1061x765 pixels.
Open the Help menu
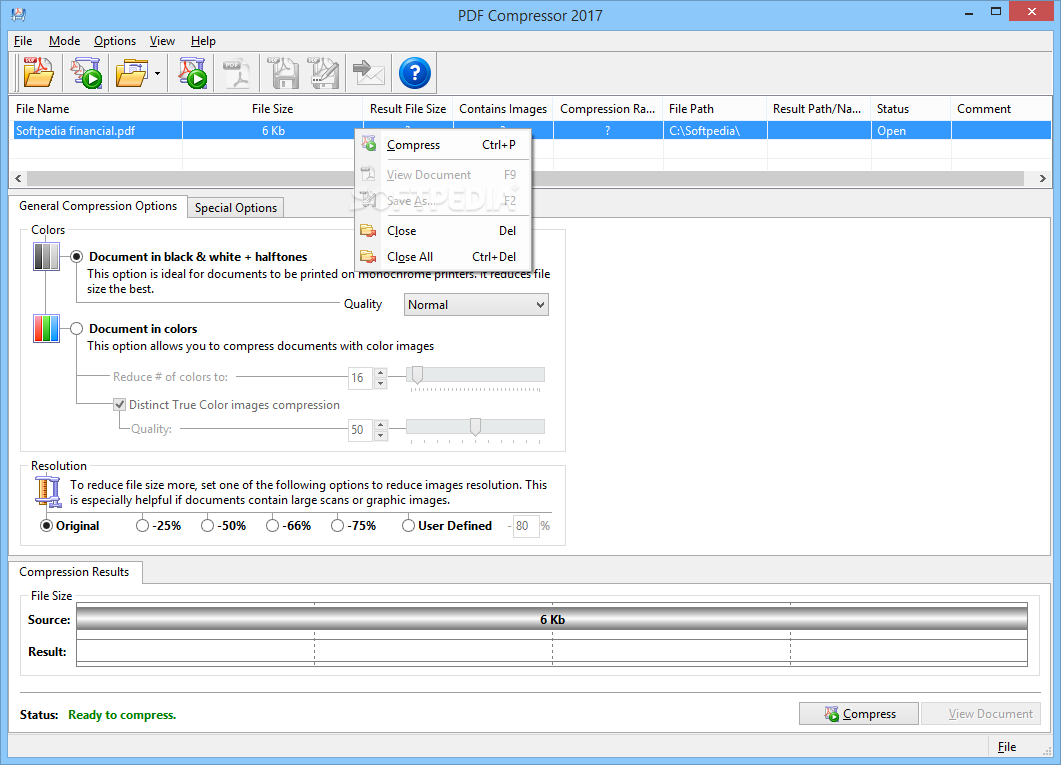pos(203,41)
